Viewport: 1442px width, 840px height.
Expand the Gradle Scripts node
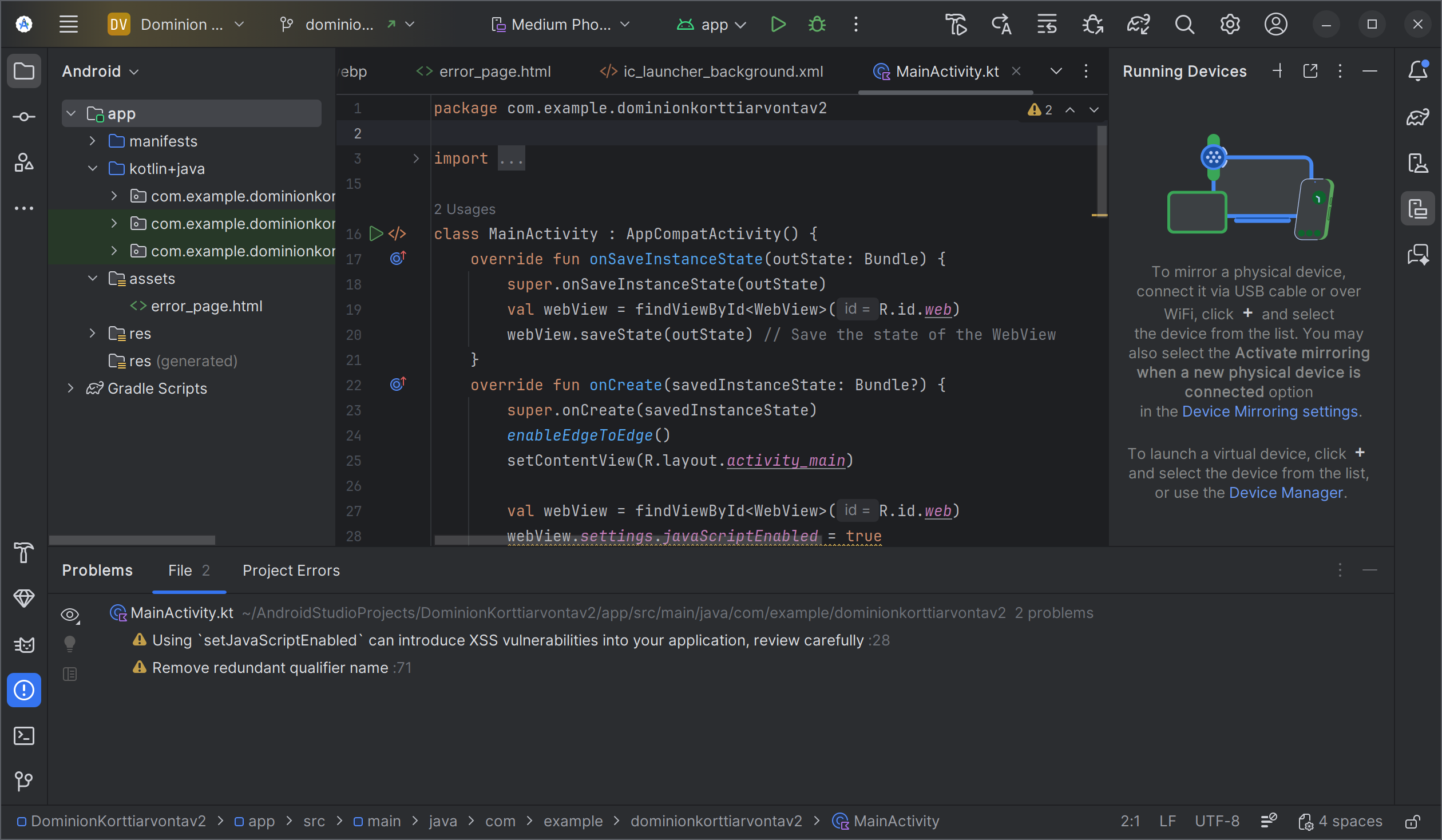pos(70,388)
